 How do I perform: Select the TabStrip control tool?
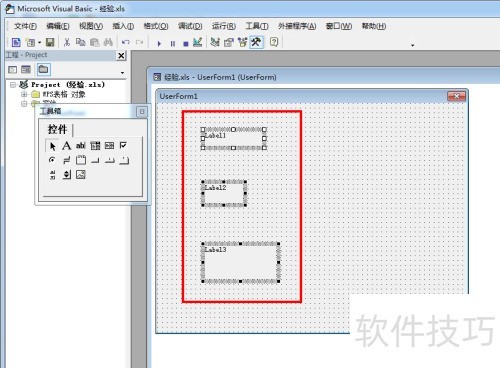point(109,160)
